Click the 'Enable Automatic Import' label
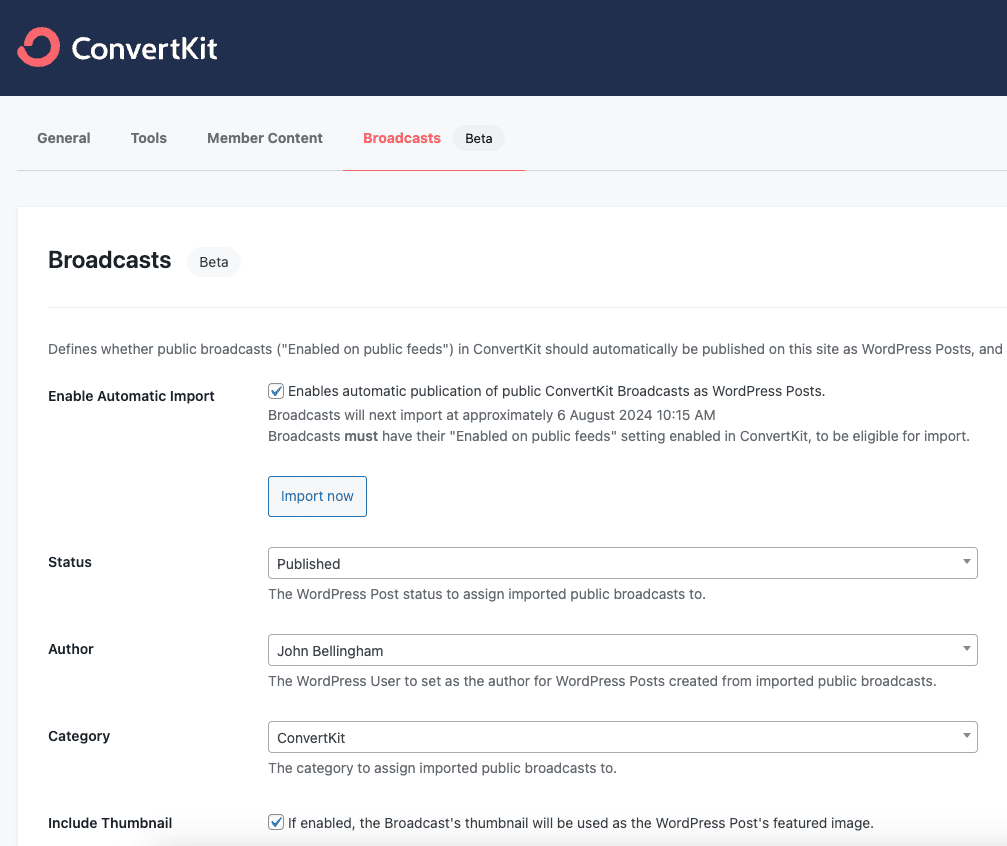 (x=131, y=396)
